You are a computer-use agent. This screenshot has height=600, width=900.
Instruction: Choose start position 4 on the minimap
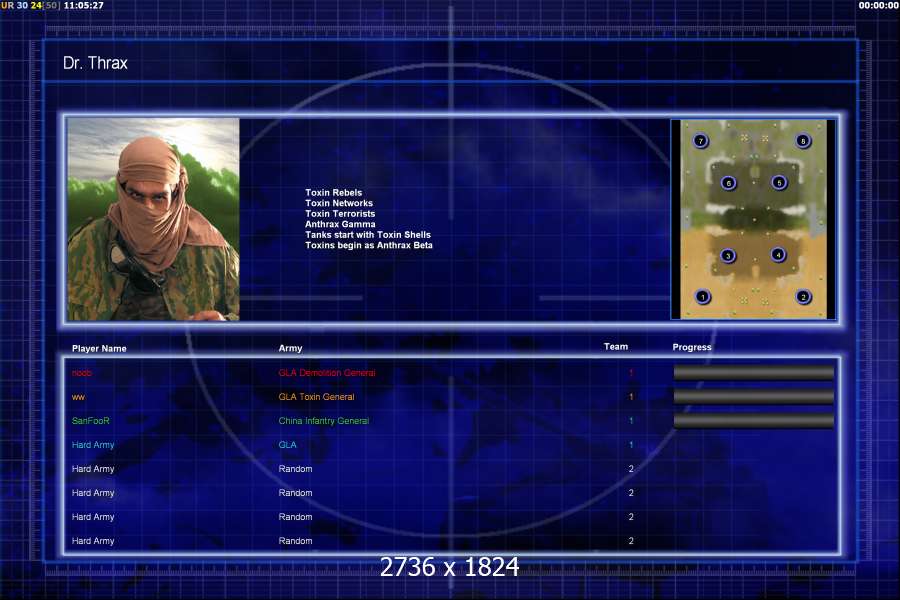pos(778,254)
